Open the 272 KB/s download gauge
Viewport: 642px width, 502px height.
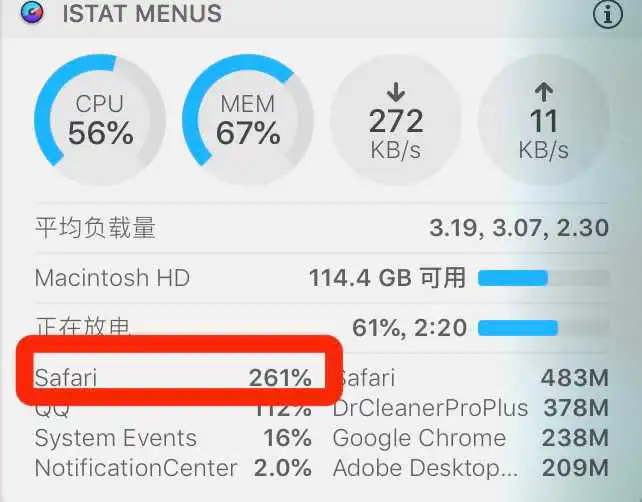(396, 120)
